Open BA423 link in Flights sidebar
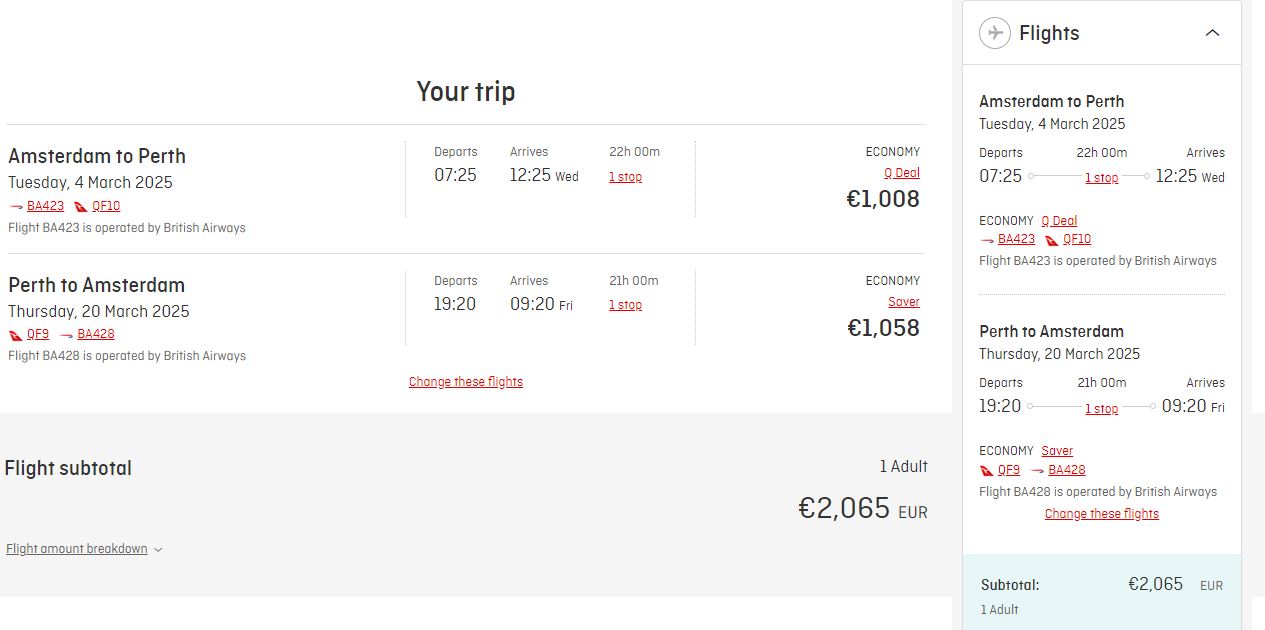 click(x=1016, y=239)
